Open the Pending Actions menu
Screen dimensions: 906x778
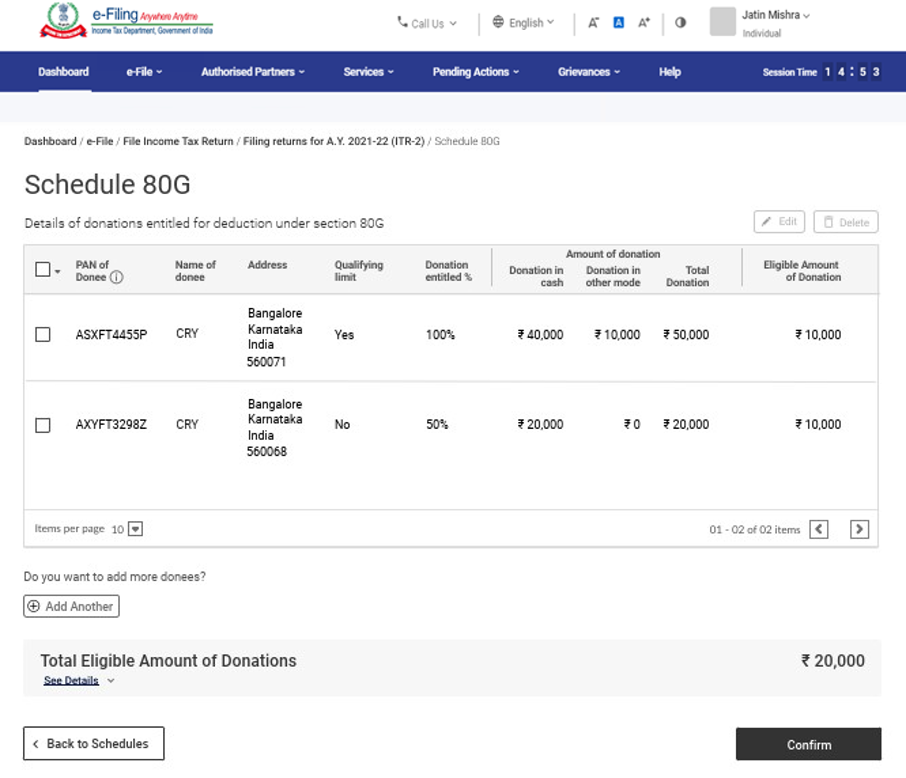[x=476, y=72]
